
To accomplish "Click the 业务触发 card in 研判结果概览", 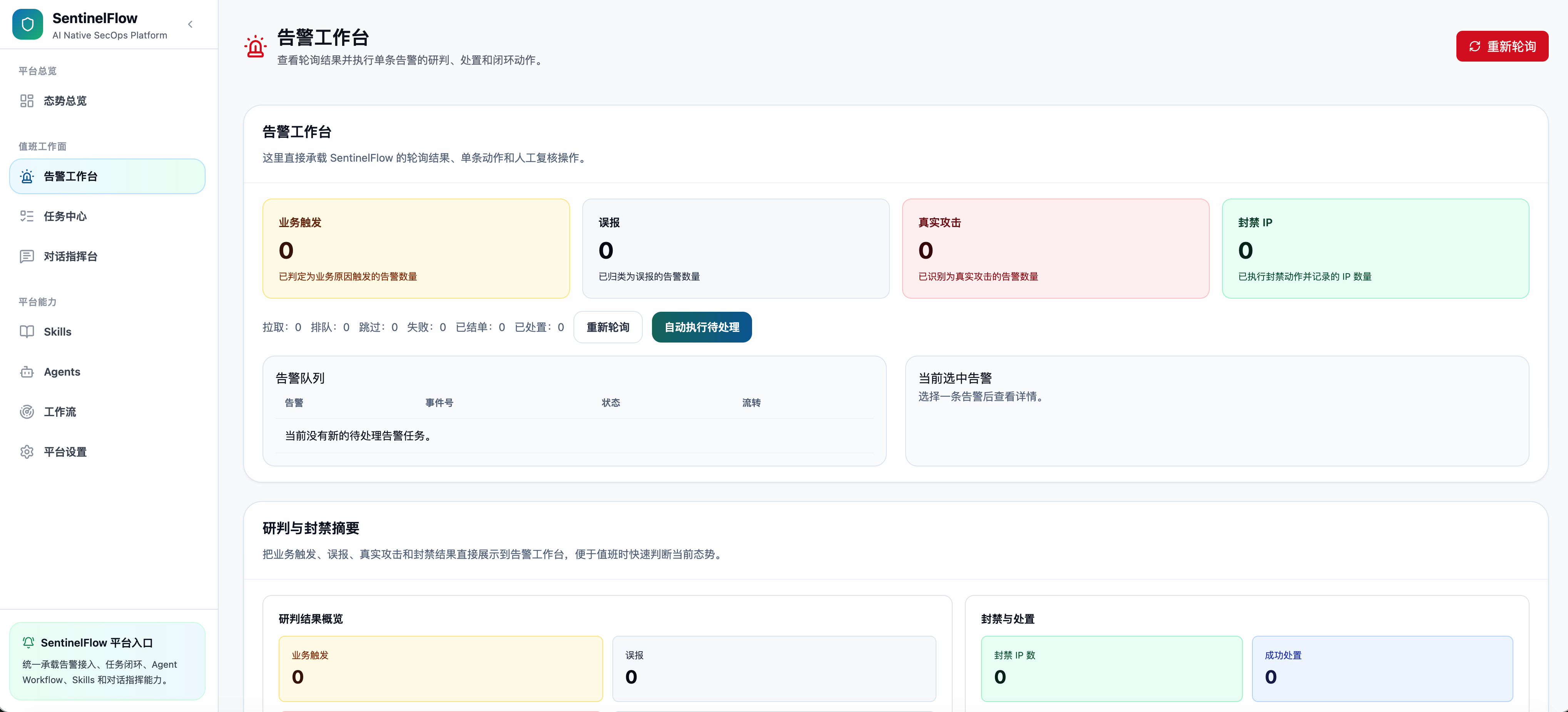I will [x=441, y=669].
